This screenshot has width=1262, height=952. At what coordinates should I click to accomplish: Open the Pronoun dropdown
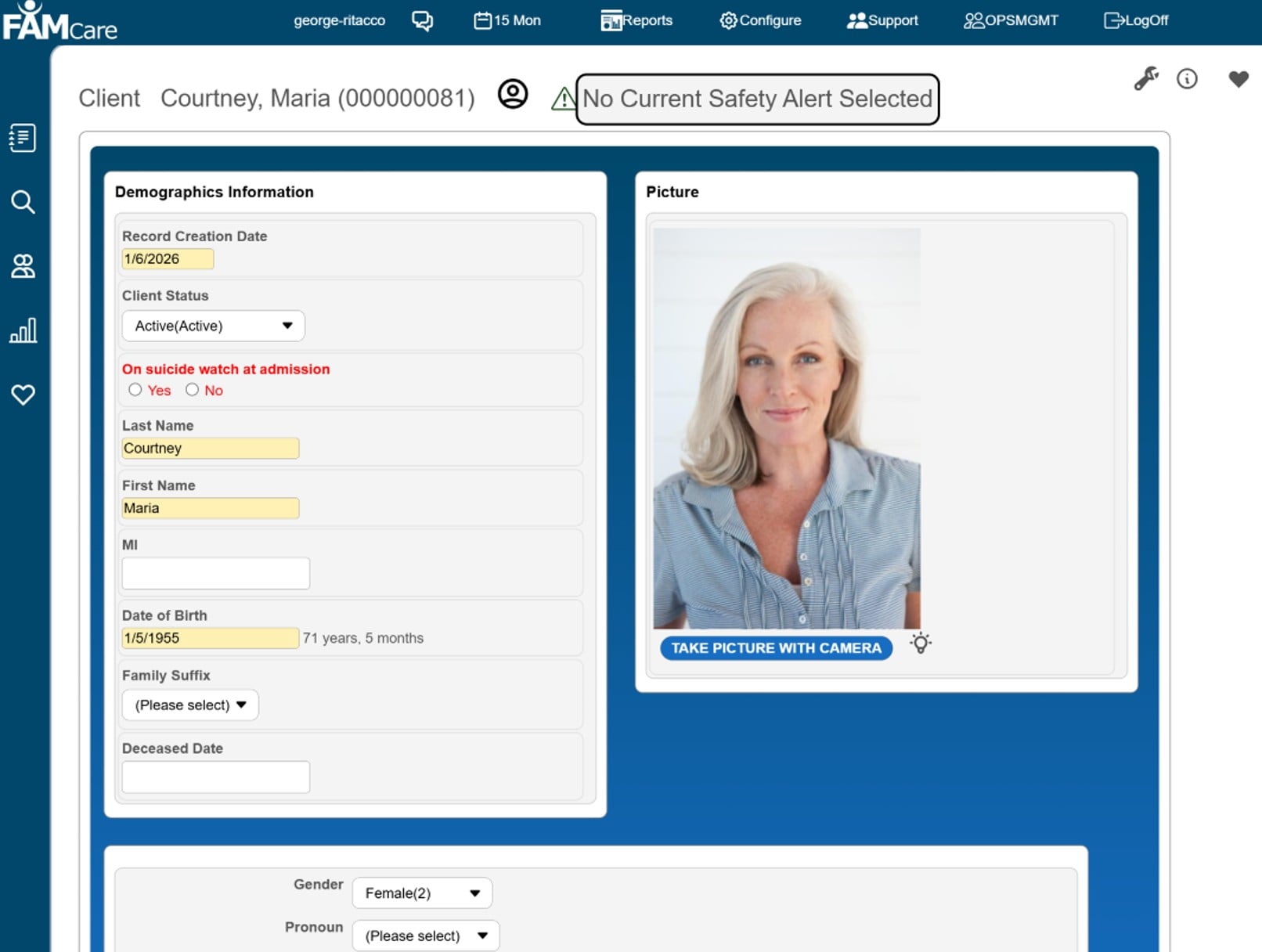(426, 936)
